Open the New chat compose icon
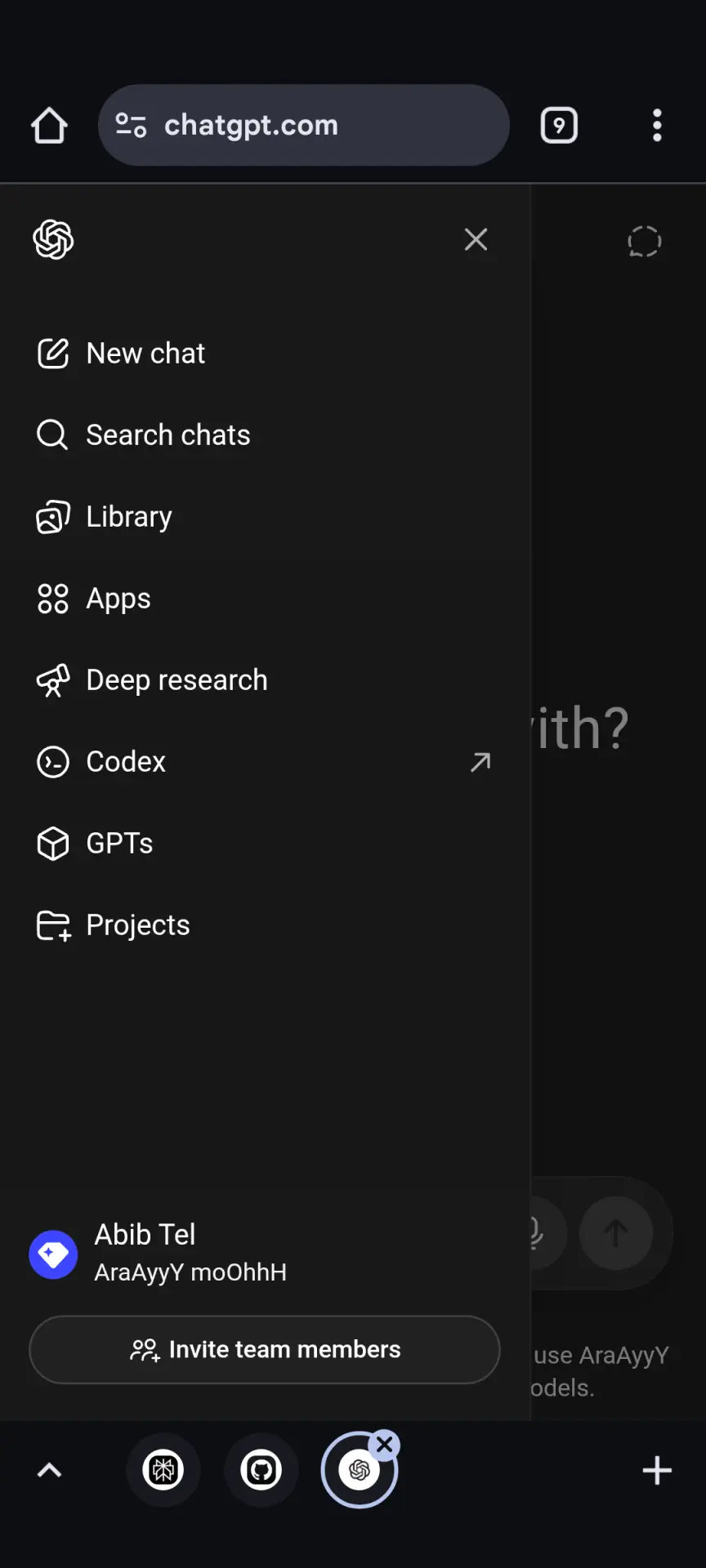The image size is (706, 1568). [x=53, y=354]
